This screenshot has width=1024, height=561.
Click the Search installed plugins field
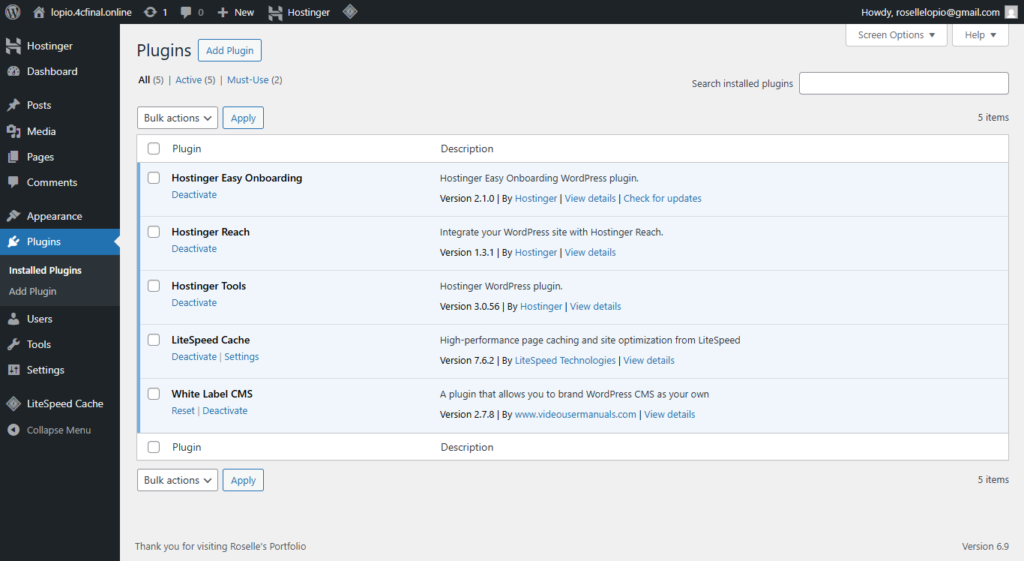click(903, 84)
